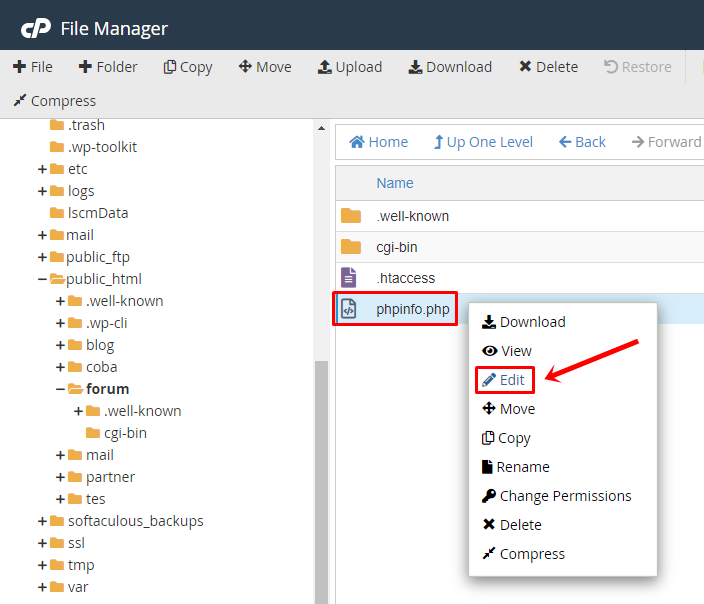The width and height of the screenshot is (704, 604).
Task: Click the Compress toolbar button
Action: pyautogui.click(x=55, y=101)
